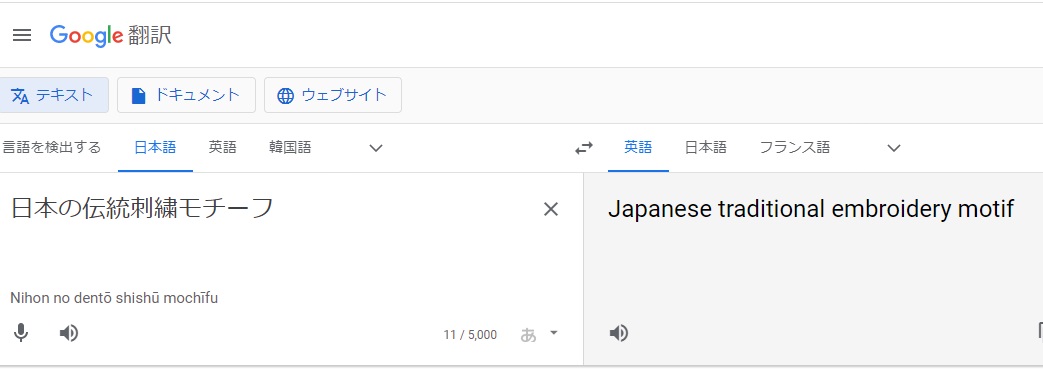Select the テキスト translation mode
This screenshot has width=1043, height=371.
pos(53,95)
